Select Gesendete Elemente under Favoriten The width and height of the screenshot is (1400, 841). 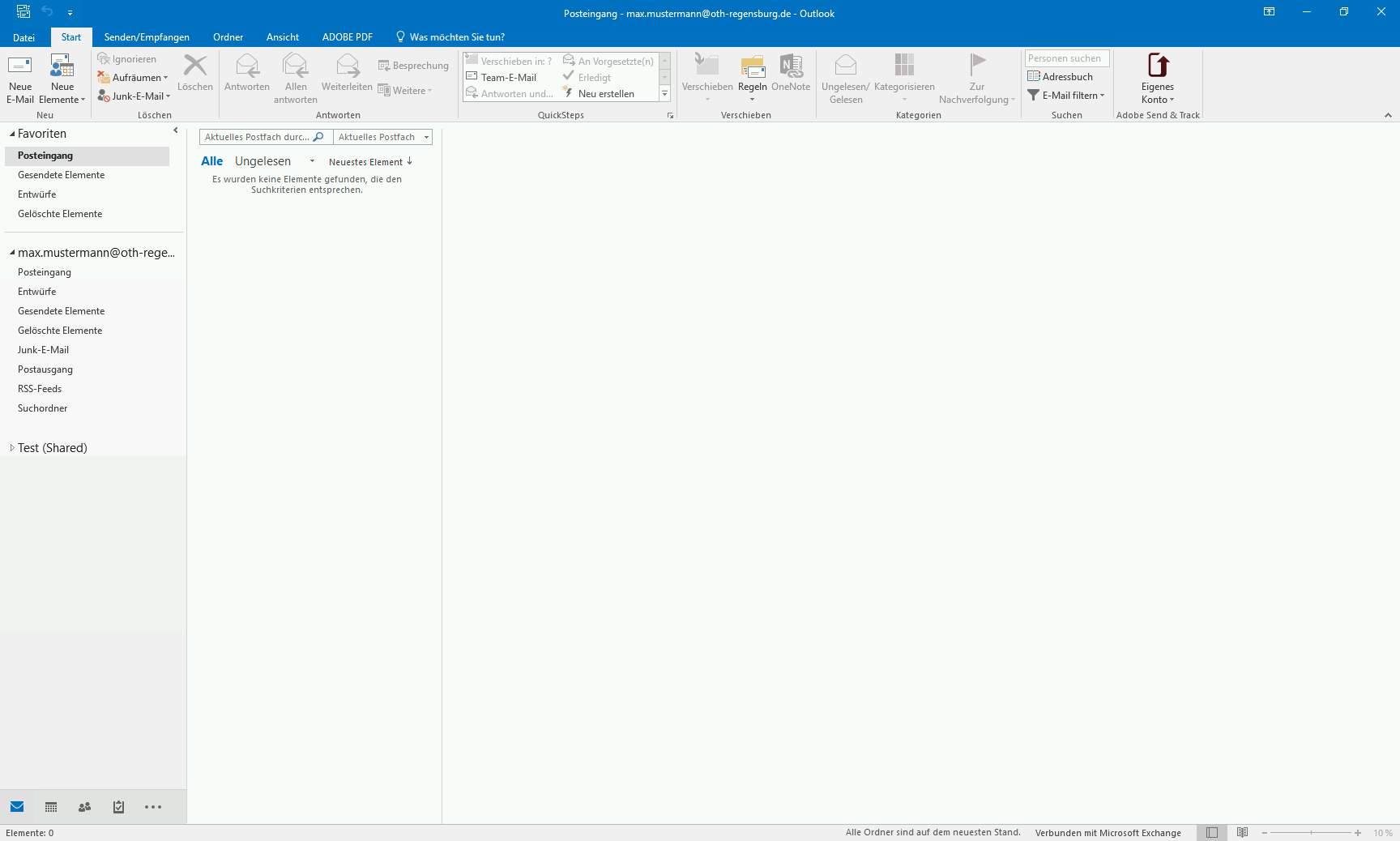click(x=62, y=175)
